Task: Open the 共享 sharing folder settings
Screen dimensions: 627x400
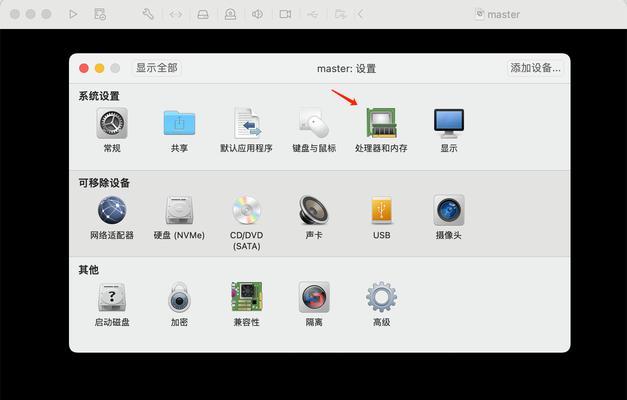Action: click(179, 123)
